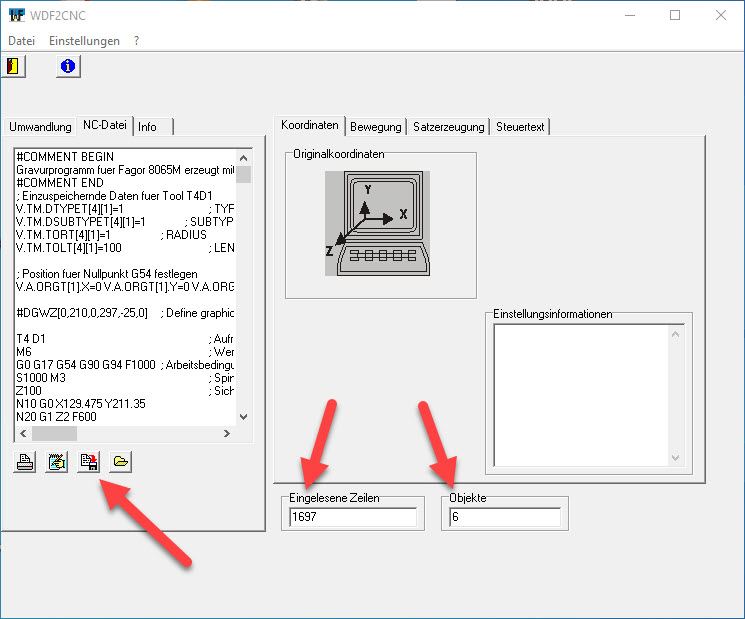Image resolution: width=745 pixels, height=619 pixels.
Task: Click NC code scroll right arrow
Action: [227, 433]
